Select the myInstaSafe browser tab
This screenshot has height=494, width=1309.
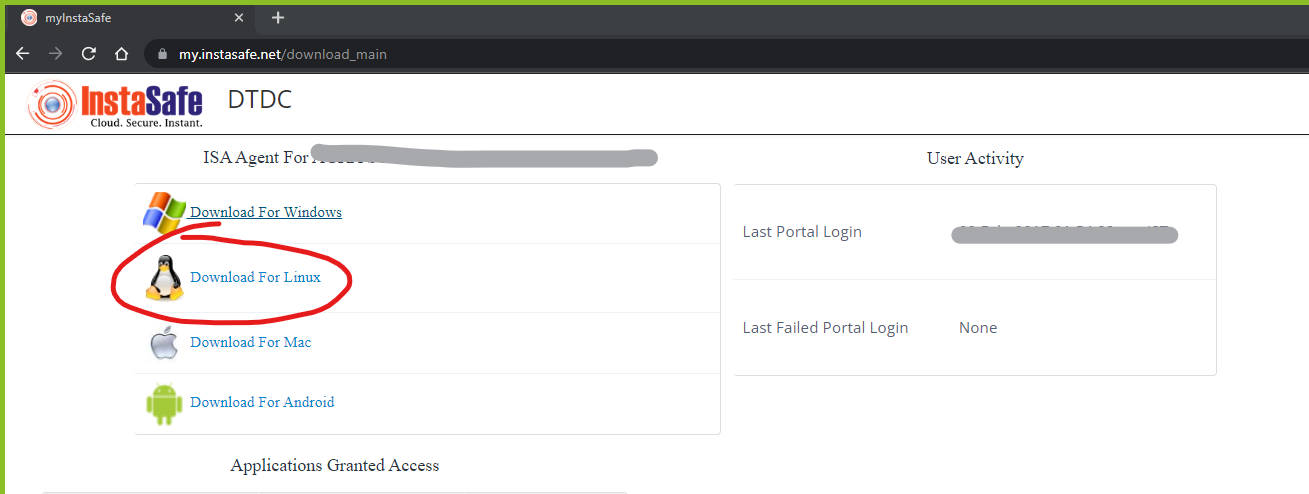(132, 18)
